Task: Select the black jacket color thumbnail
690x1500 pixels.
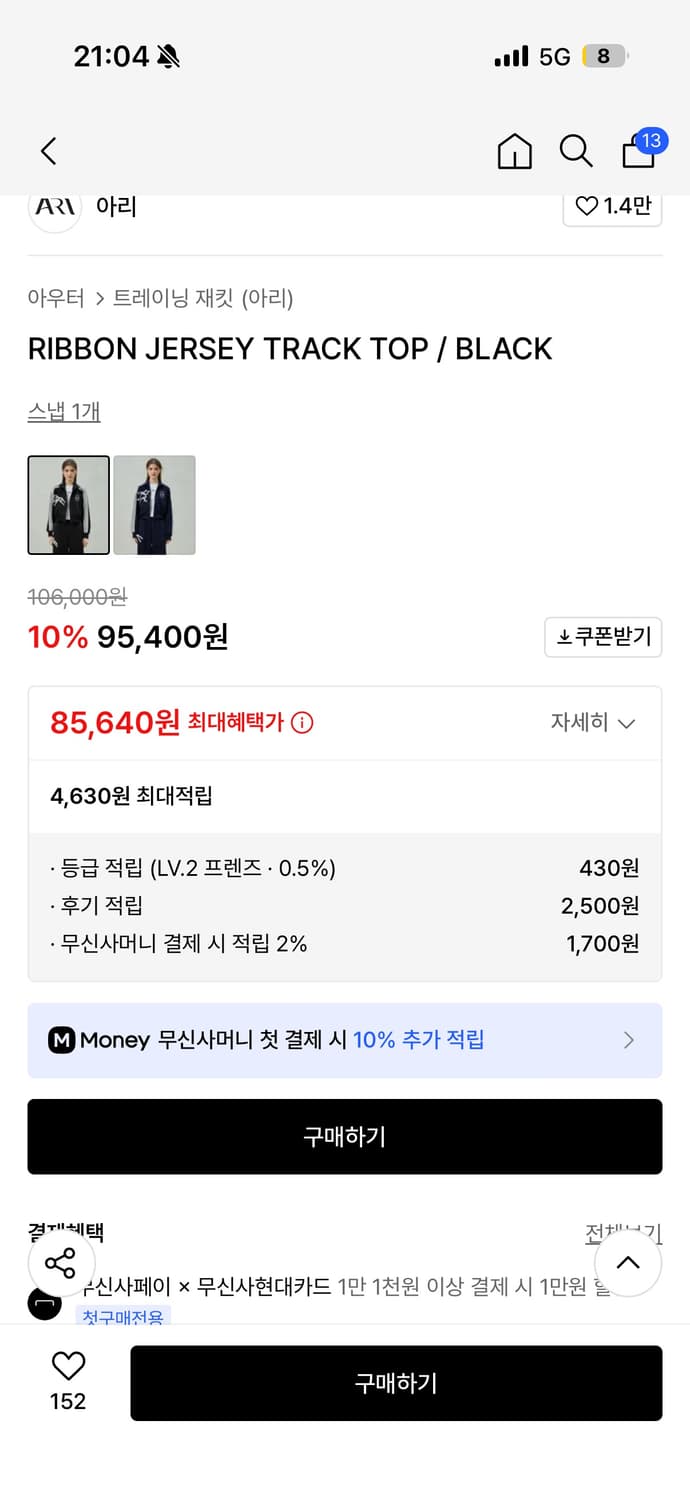Action: coord(69,505)
